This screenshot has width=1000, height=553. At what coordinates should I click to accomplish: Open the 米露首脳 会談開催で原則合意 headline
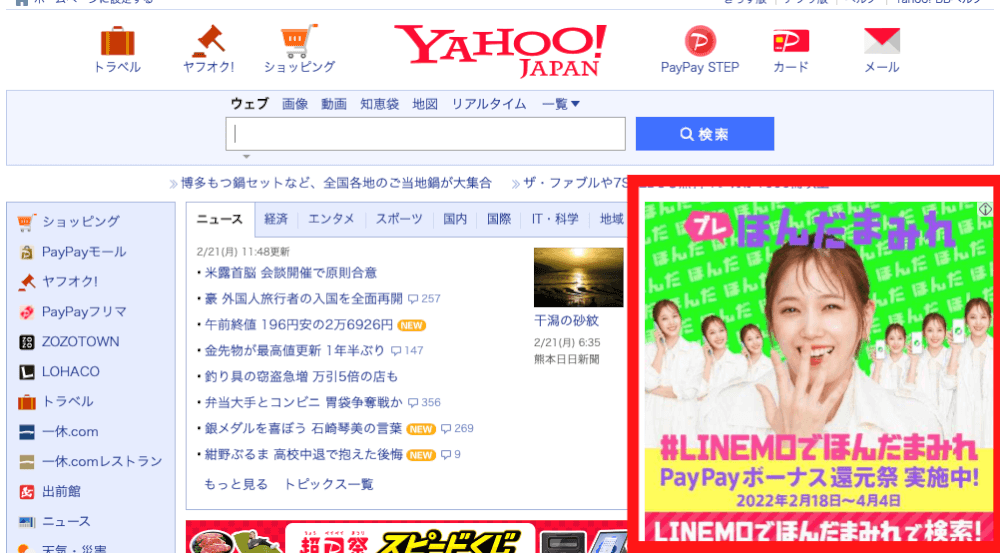291,272
